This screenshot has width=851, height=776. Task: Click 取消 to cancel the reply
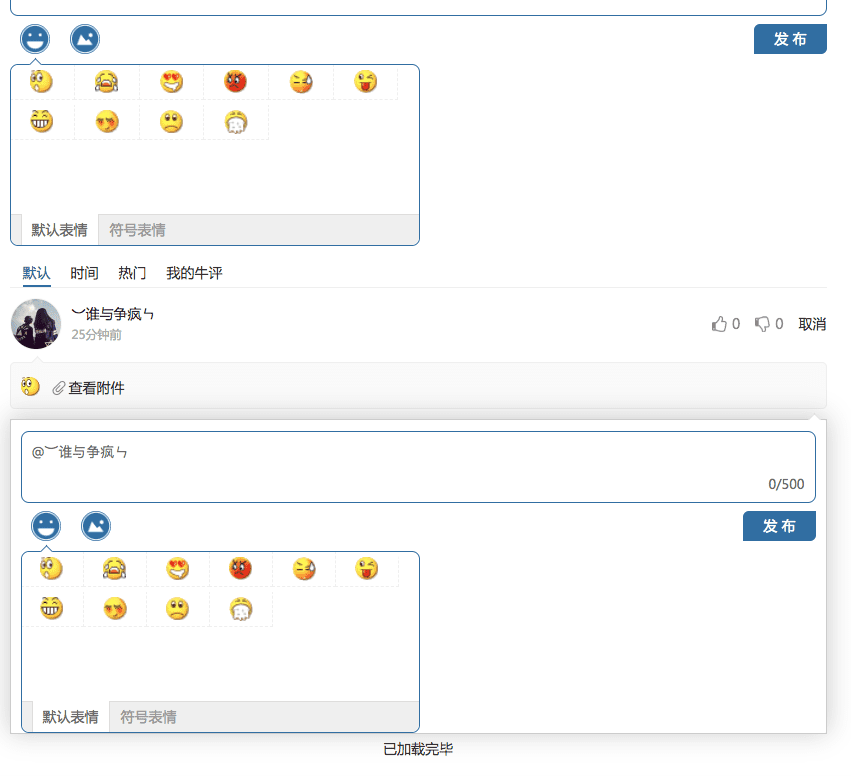click(812, 324)
